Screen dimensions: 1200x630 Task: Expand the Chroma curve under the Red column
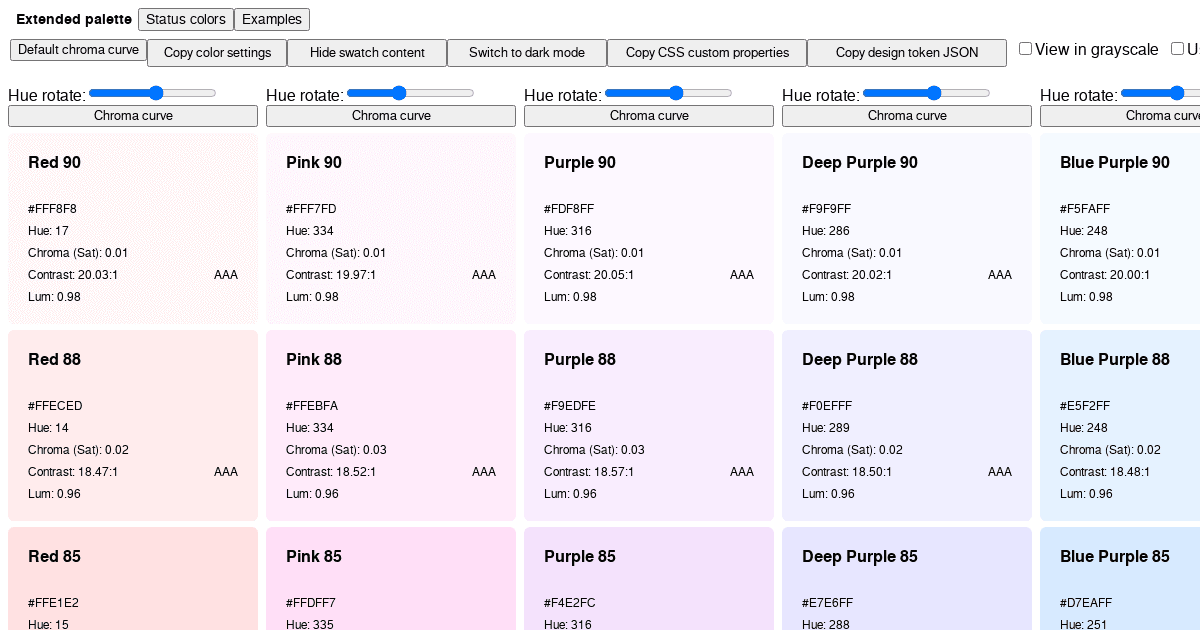click(132, 115)
